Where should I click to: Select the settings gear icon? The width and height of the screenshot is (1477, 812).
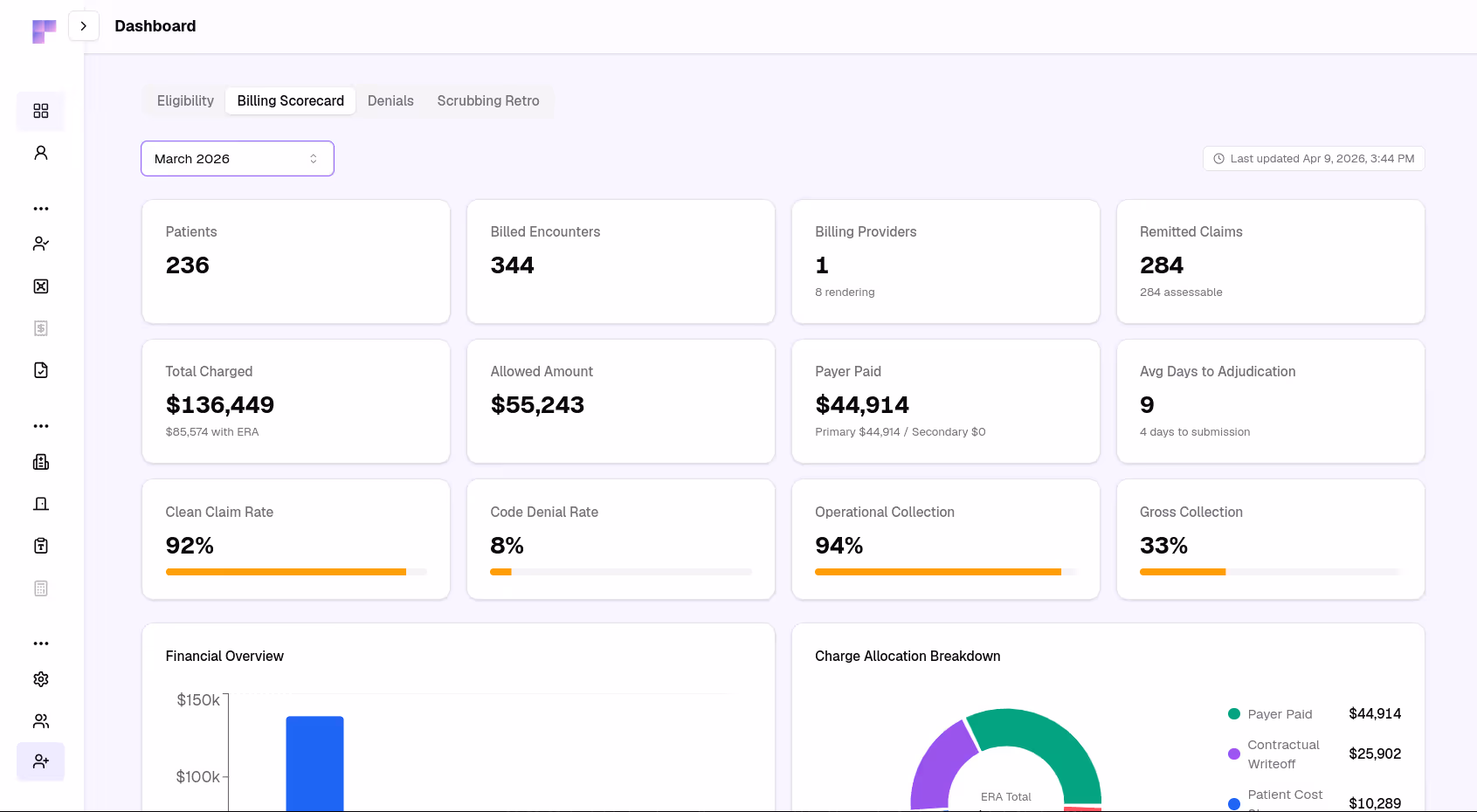click(x=40, y=679)
